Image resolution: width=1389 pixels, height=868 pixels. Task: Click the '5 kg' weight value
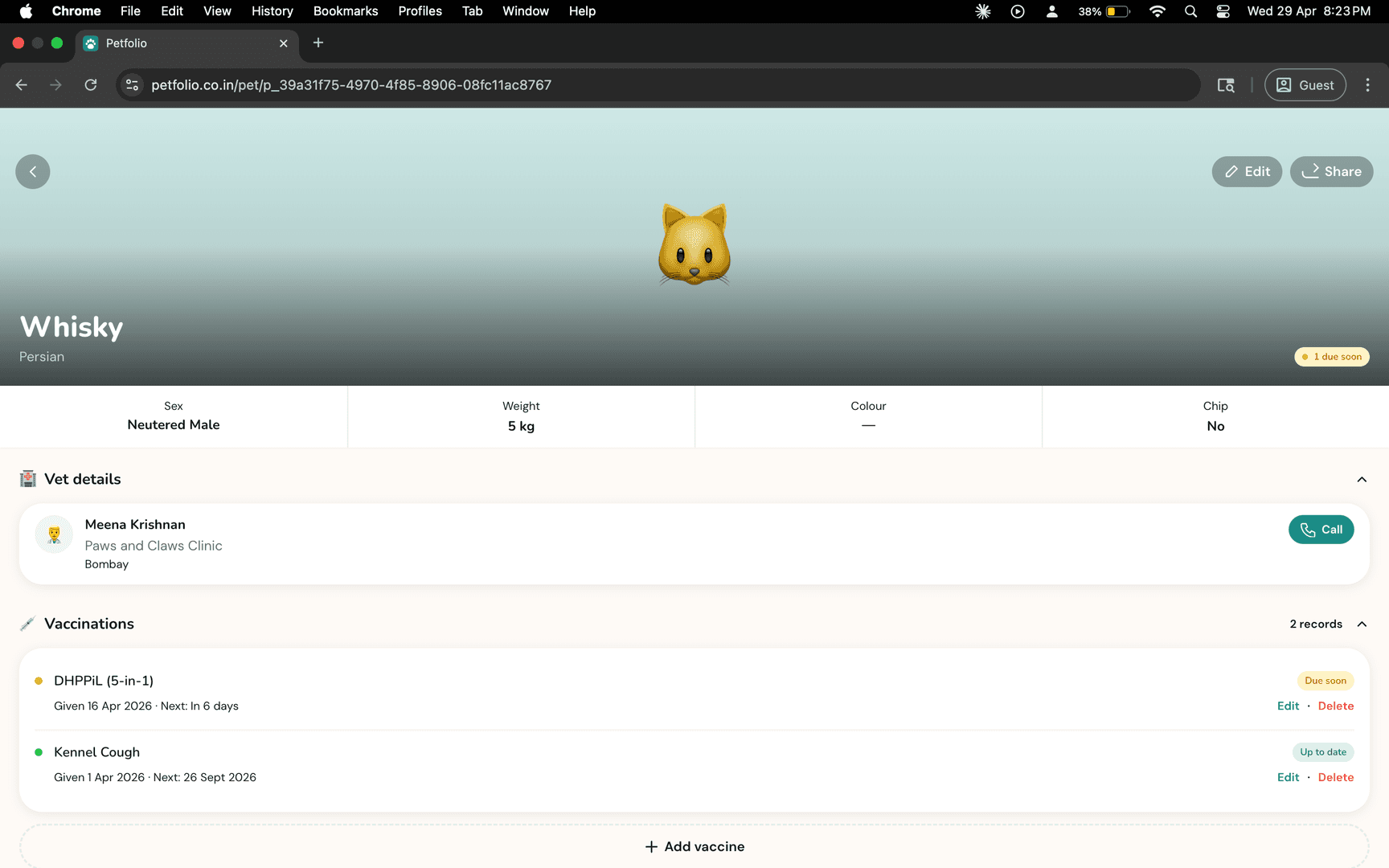coord(521,426)
